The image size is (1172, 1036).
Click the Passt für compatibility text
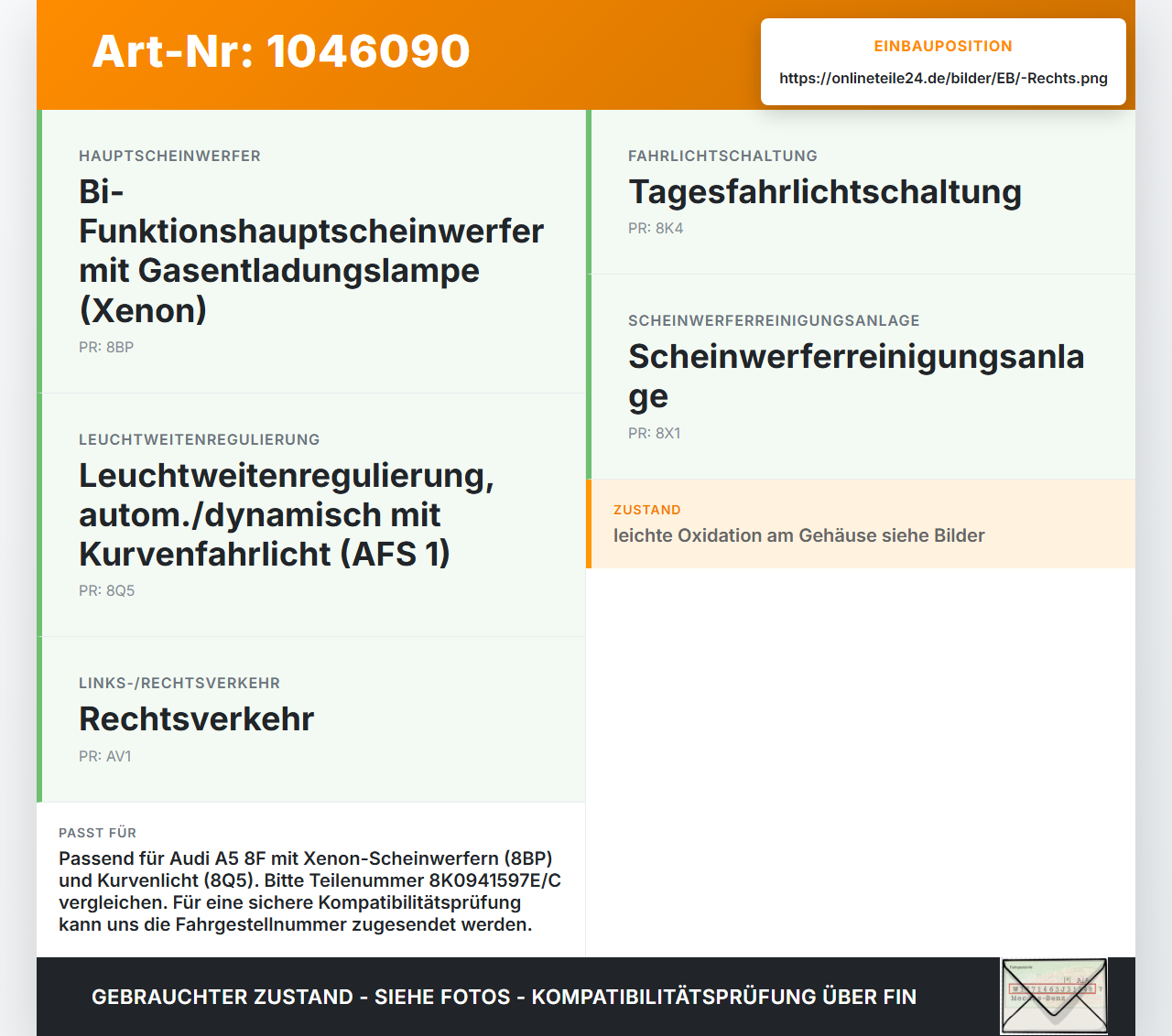coord(310,891)
